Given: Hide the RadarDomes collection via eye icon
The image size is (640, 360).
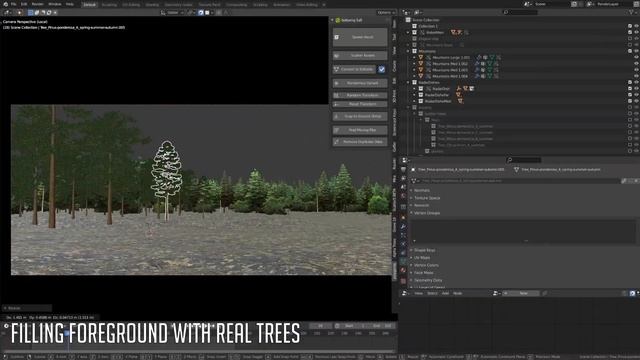Looking at the screenshot, I should coord(636,82).
